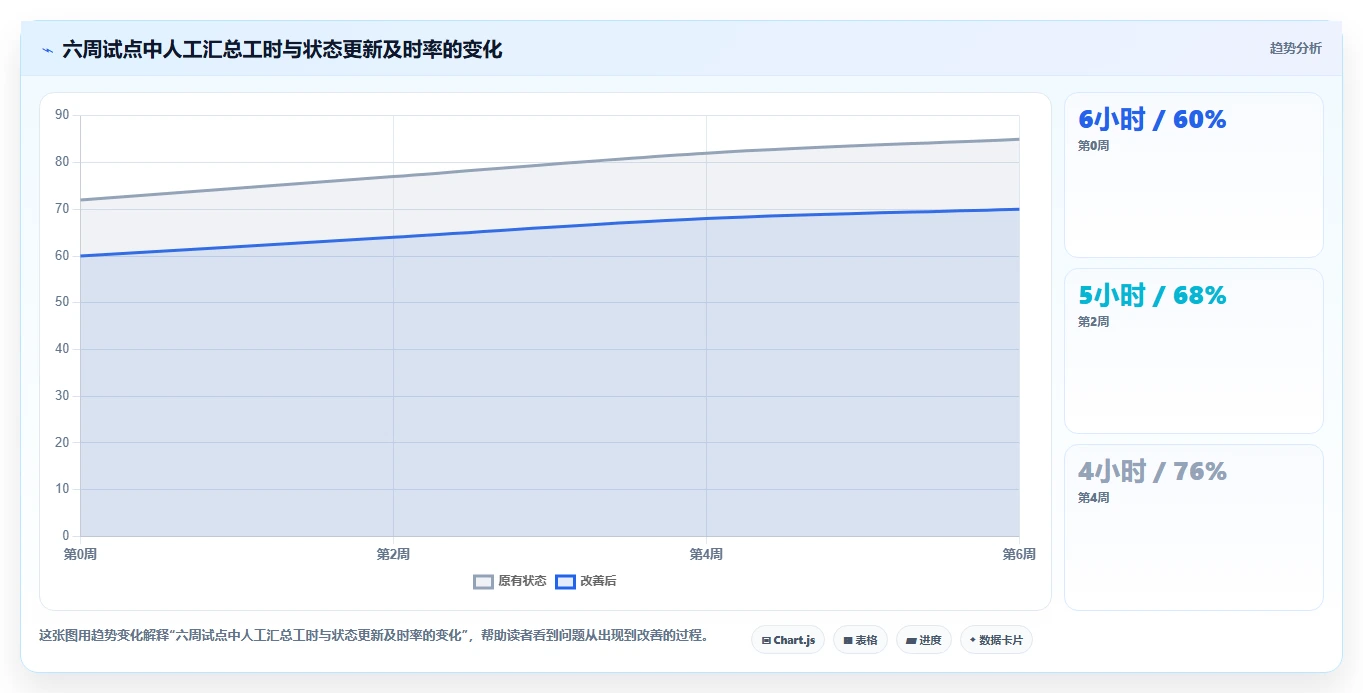Select the 表格 tag
The height and width of the screenshot is (693, 1363).
point(860,640)
